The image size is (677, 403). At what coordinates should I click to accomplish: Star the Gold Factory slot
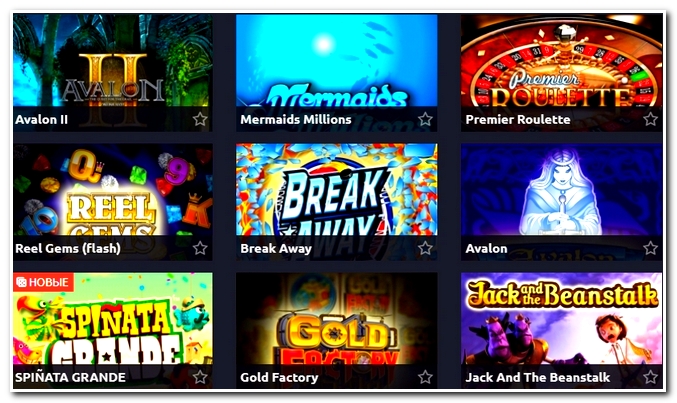point(425,377)
